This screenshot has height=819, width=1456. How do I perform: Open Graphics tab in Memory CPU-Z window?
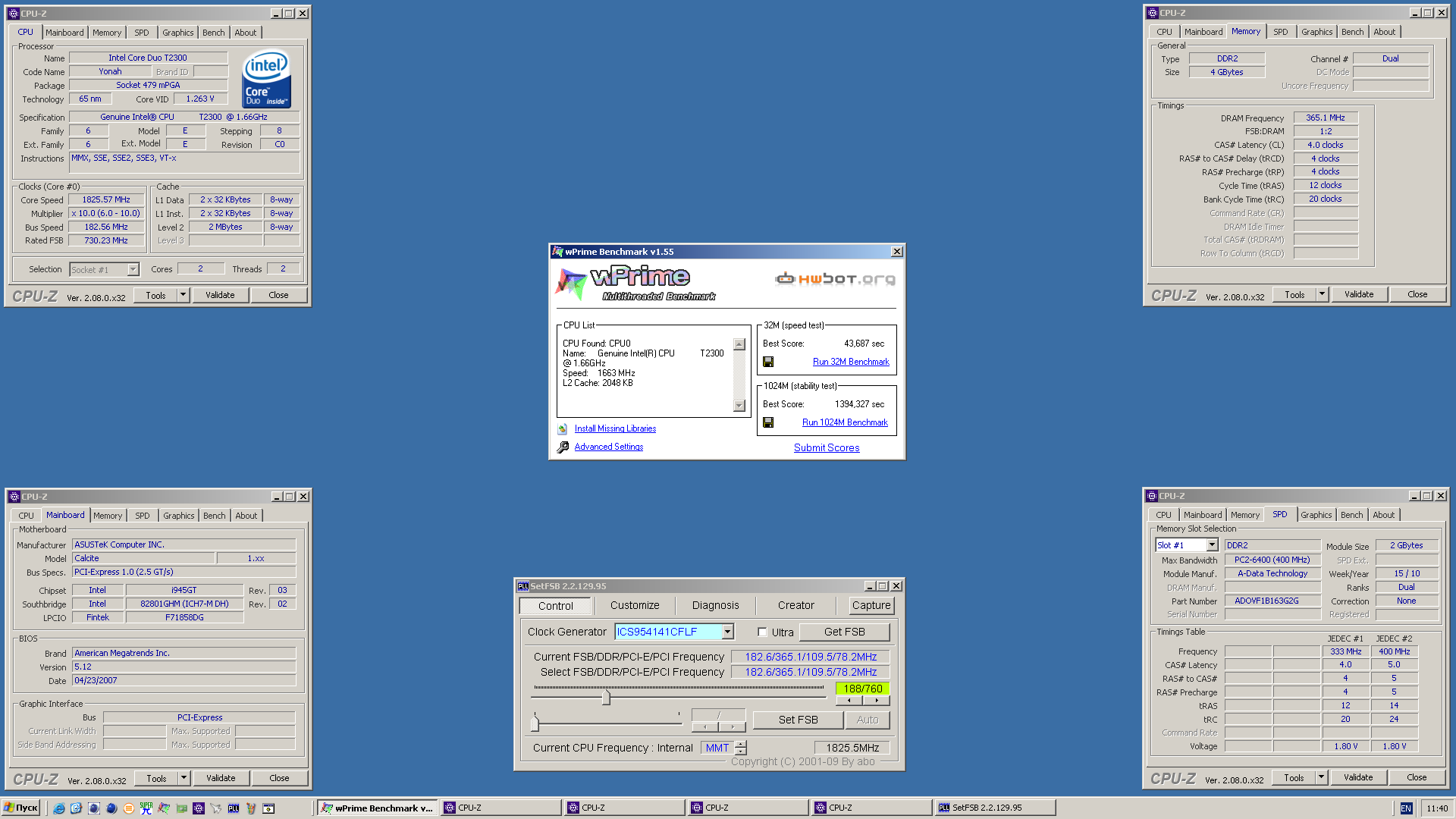1316,32
